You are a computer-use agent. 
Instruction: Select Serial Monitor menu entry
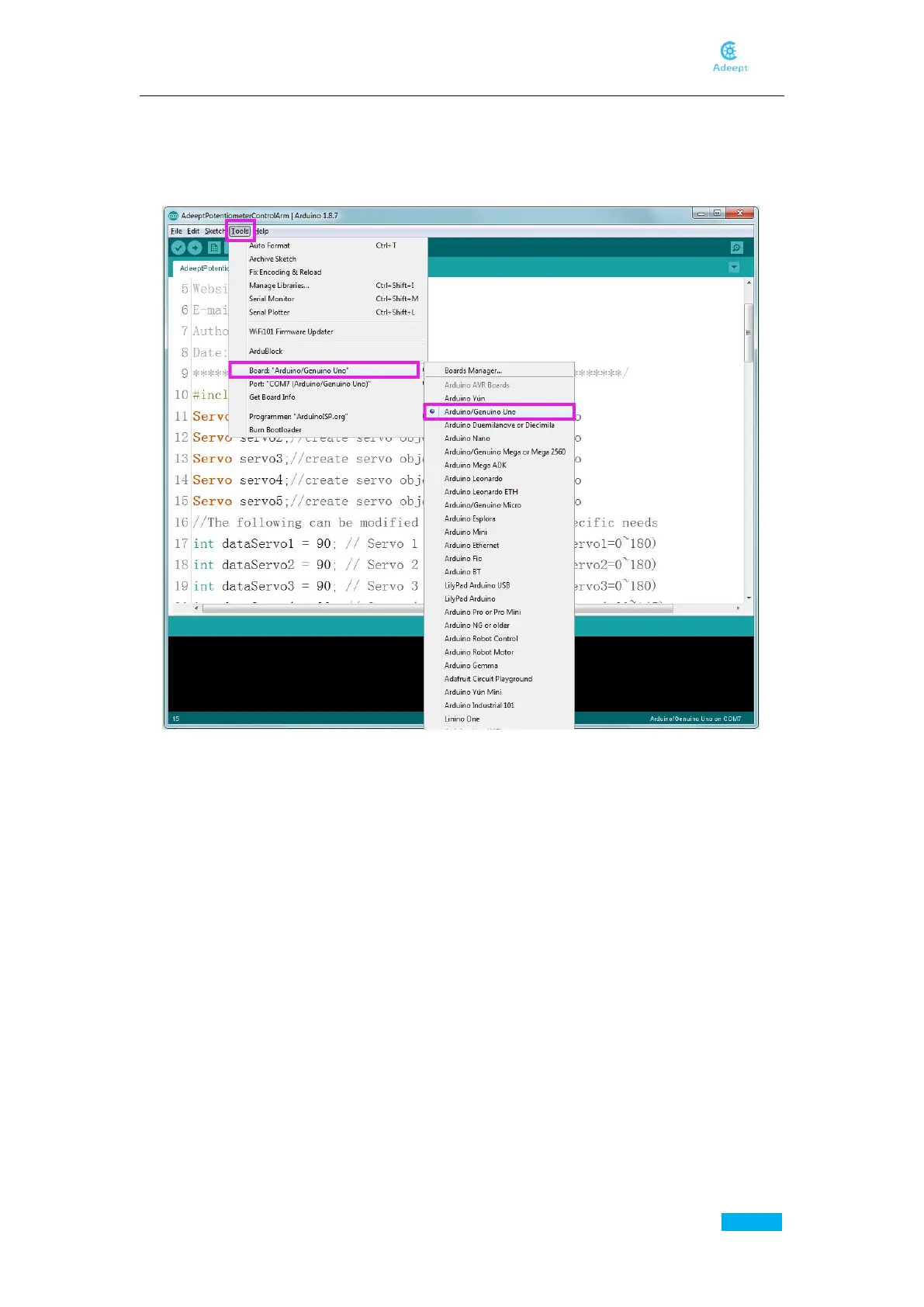point(327,299)
